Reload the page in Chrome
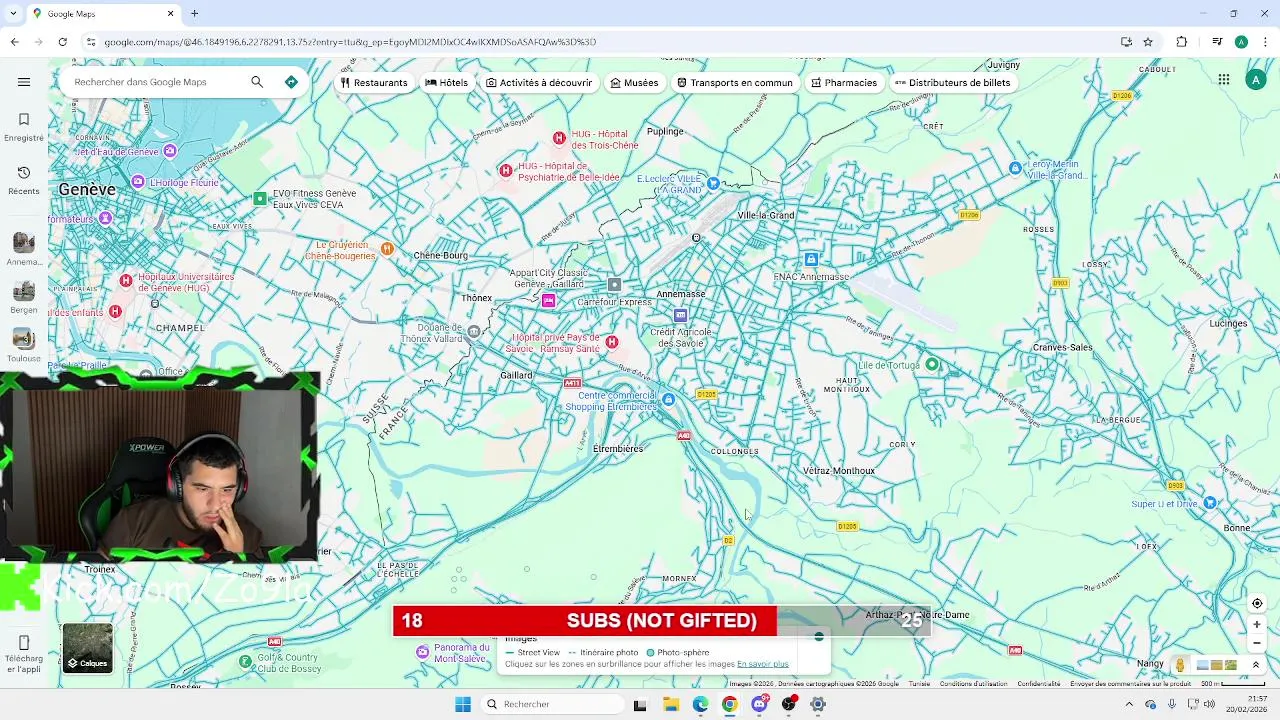The height and width of the screenshot is (720, 1280). (62, 42)
